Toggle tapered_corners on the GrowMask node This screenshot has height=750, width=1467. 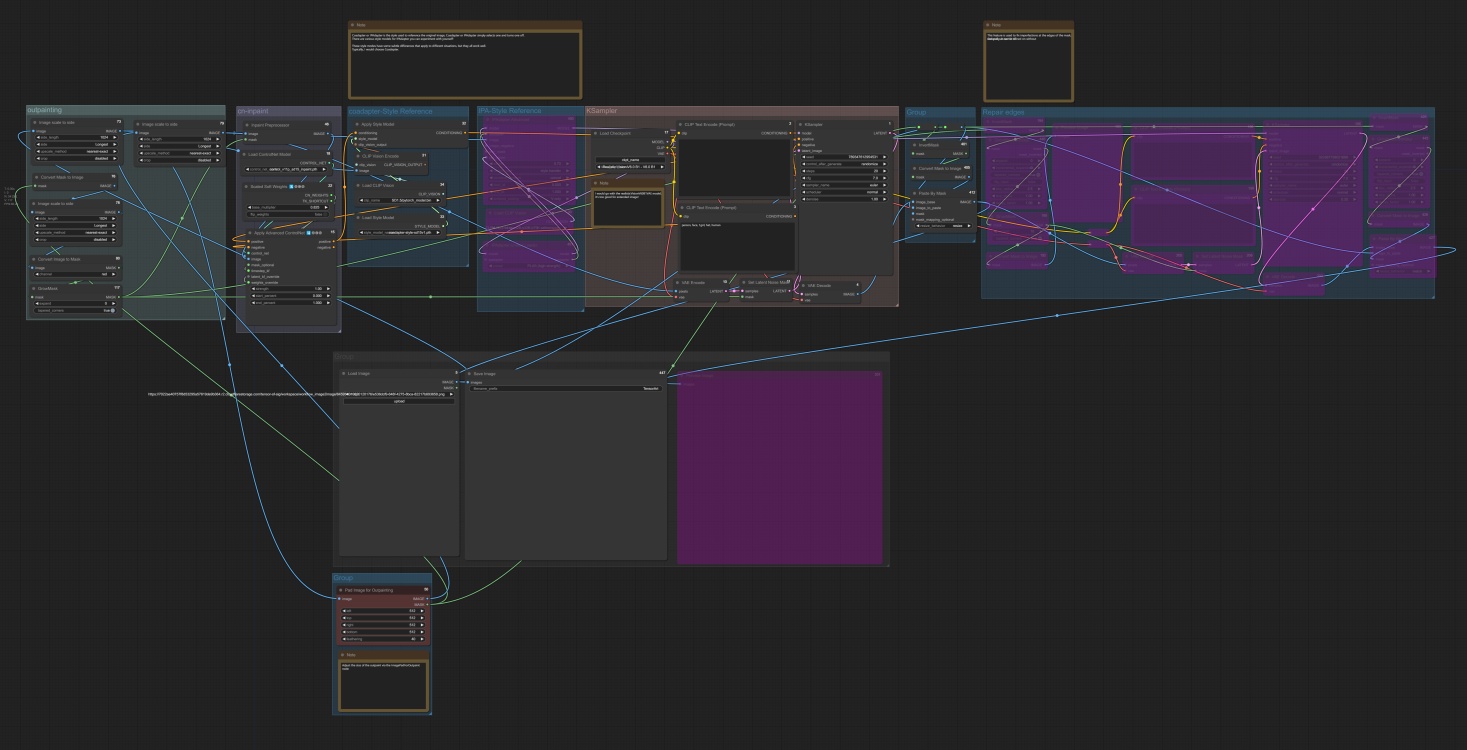(112, 310)
